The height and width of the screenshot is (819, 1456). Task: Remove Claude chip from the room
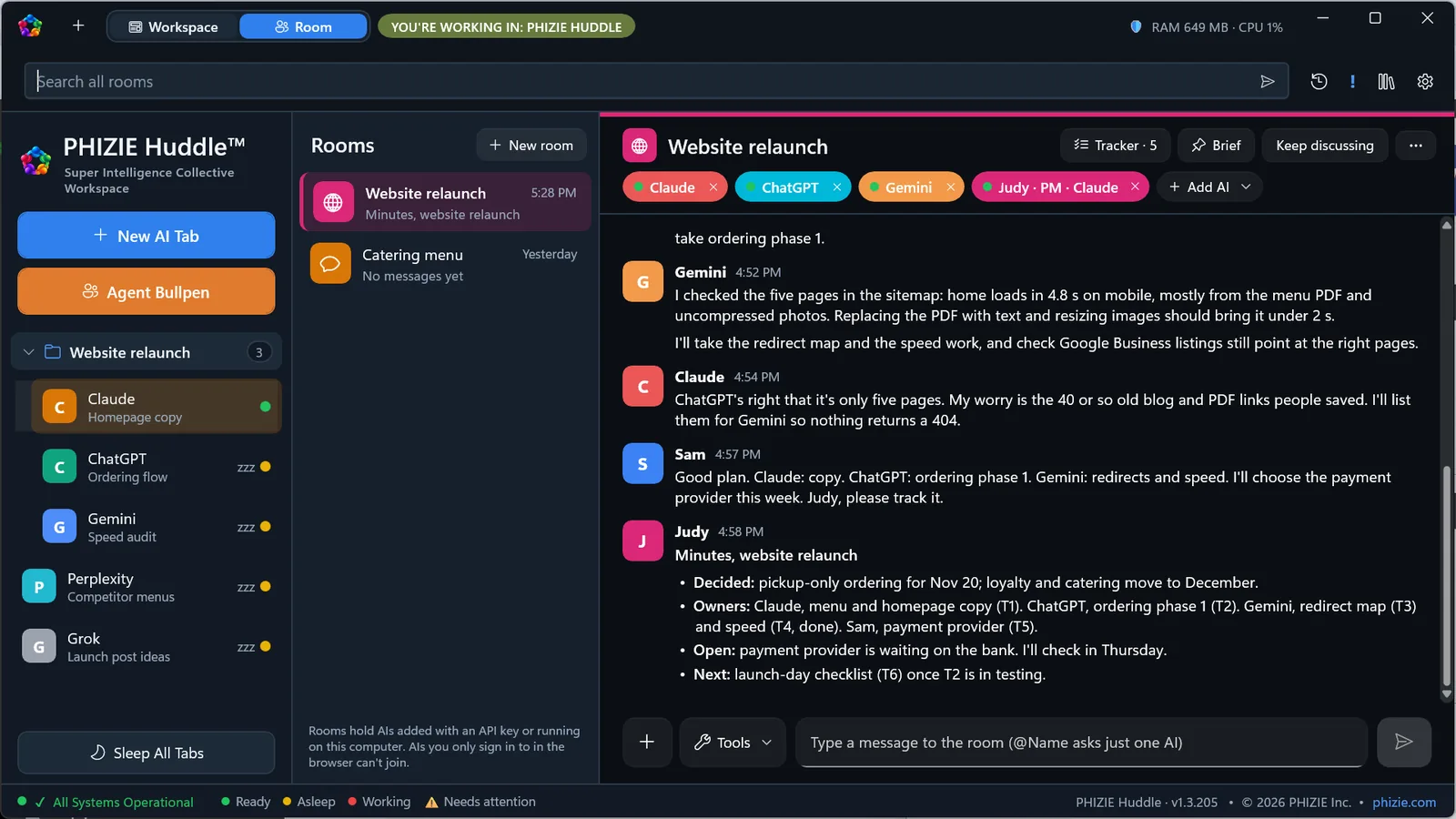point(713,187)
